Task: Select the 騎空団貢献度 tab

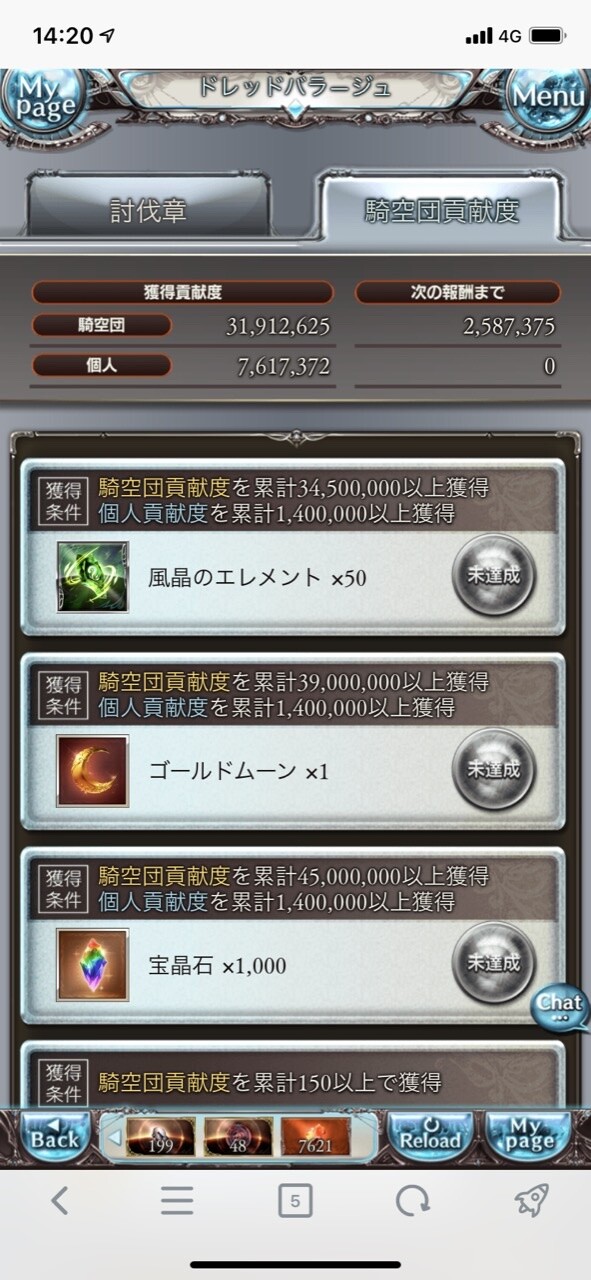Action: coord(440,208)
